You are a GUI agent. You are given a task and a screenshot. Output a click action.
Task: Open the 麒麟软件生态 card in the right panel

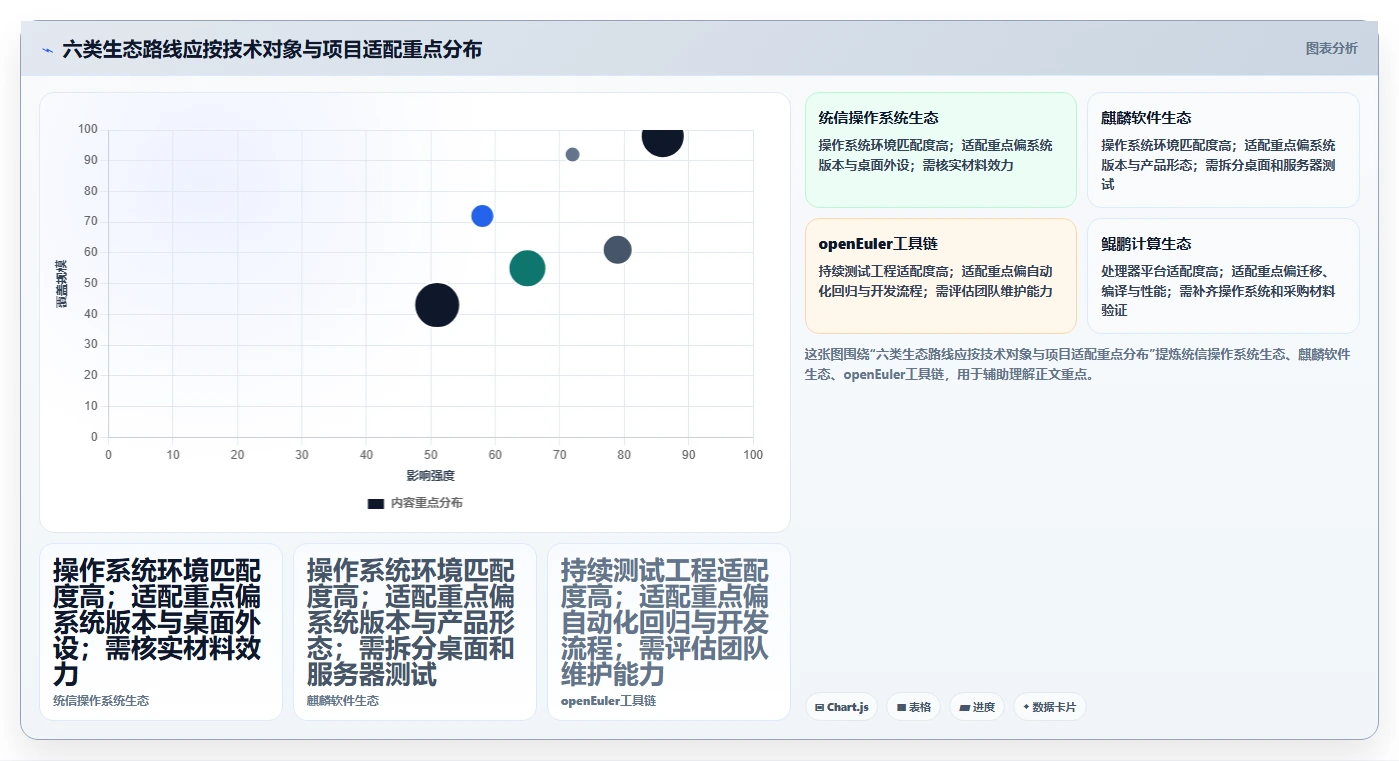tap(1223, 150)
